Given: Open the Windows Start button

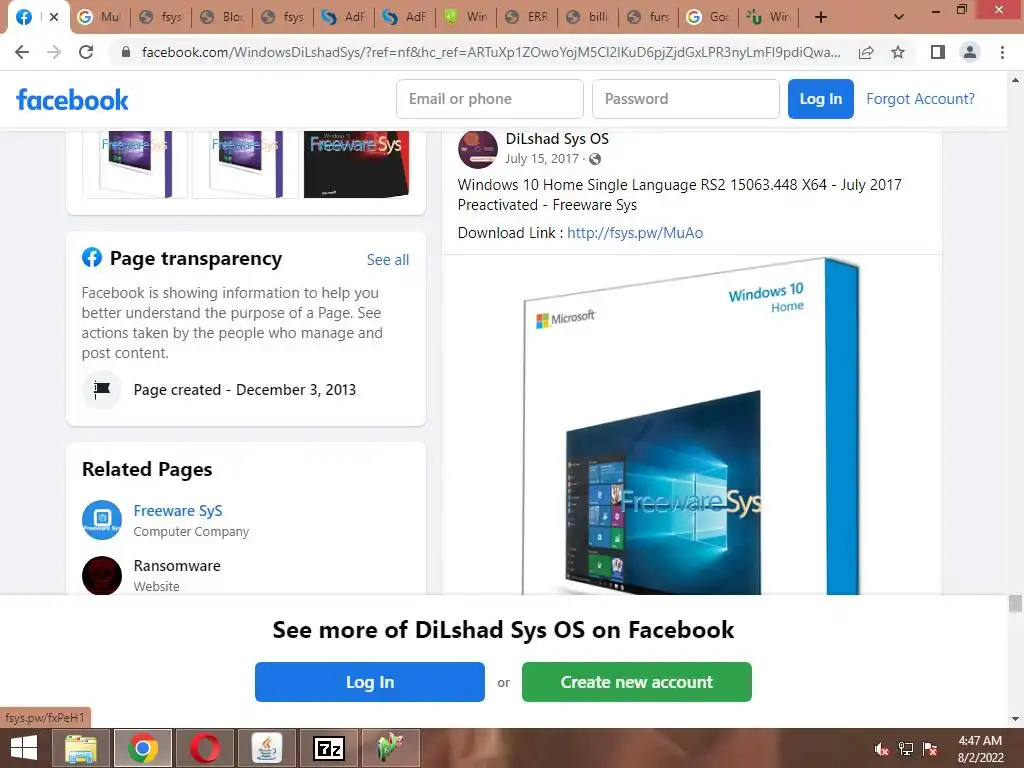Looking at the screenshot, I should pos(24,748).
